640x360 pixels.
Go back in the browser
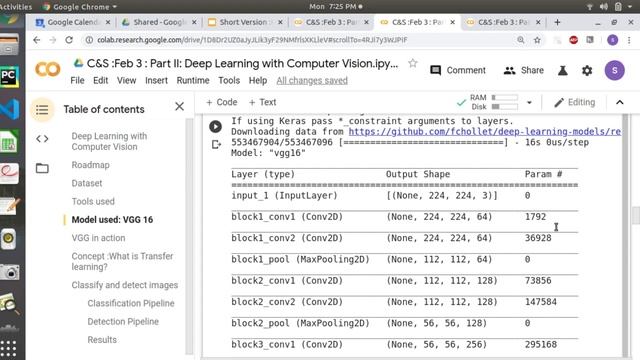coord(37,40)
